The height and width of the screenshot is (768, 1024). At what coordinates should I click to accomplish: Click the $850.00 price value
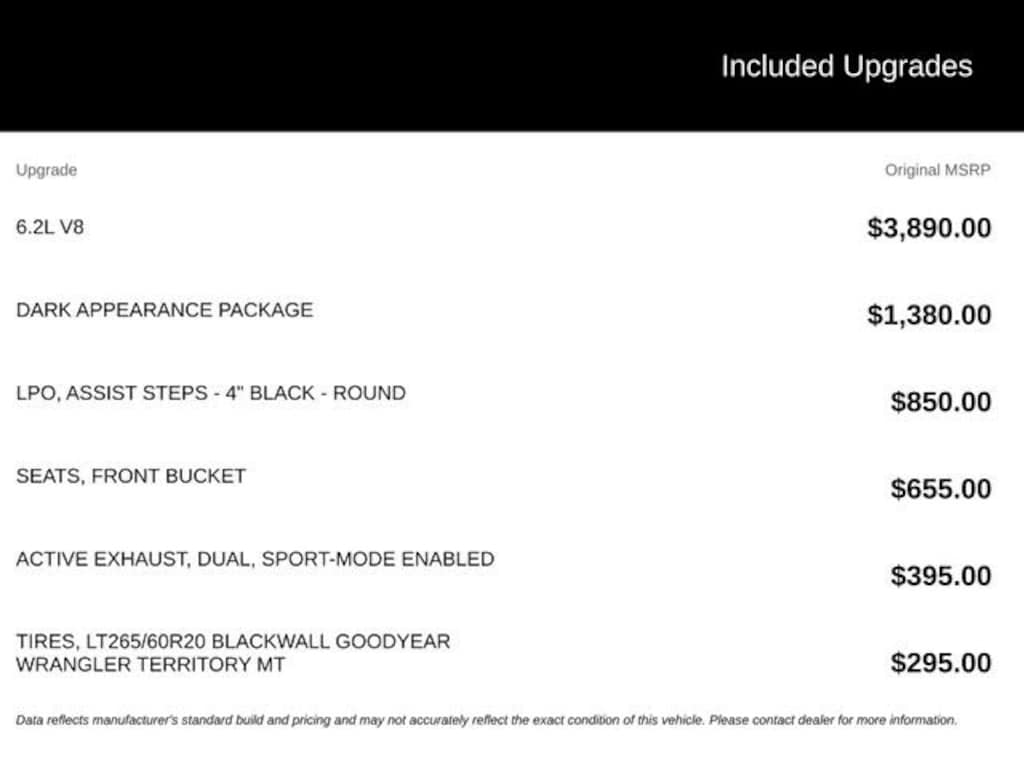click(940, 402)
